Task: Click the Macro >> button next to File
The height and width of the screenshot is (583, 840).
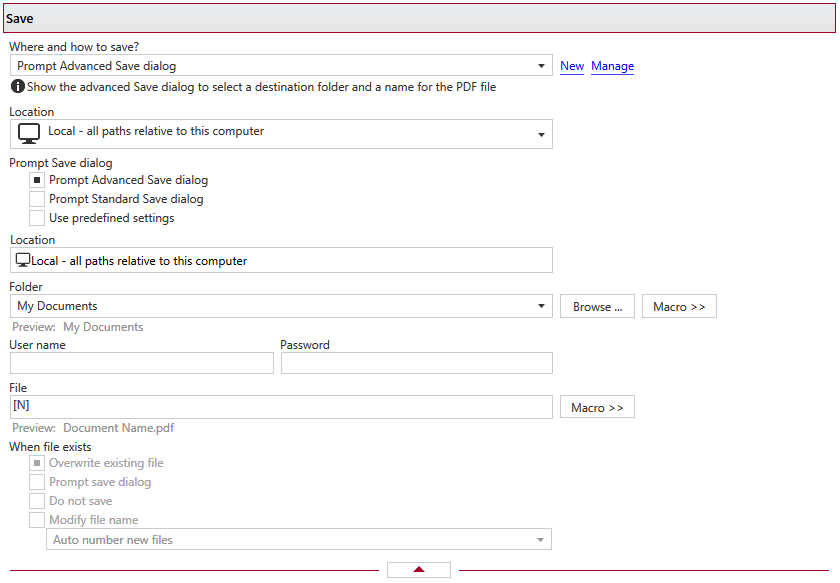Action: 597,407
